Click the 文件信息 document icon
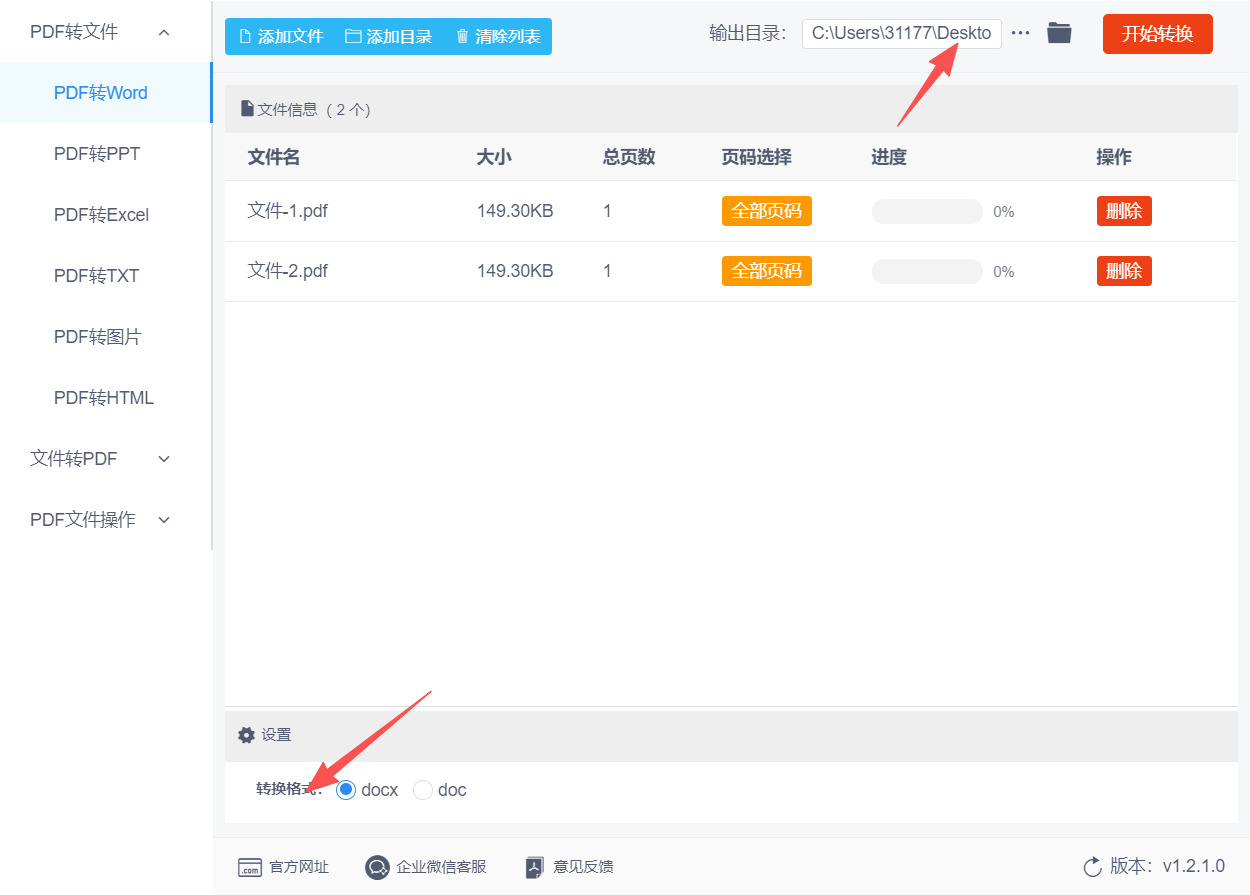1250x895 pixels. click(247, 109)
